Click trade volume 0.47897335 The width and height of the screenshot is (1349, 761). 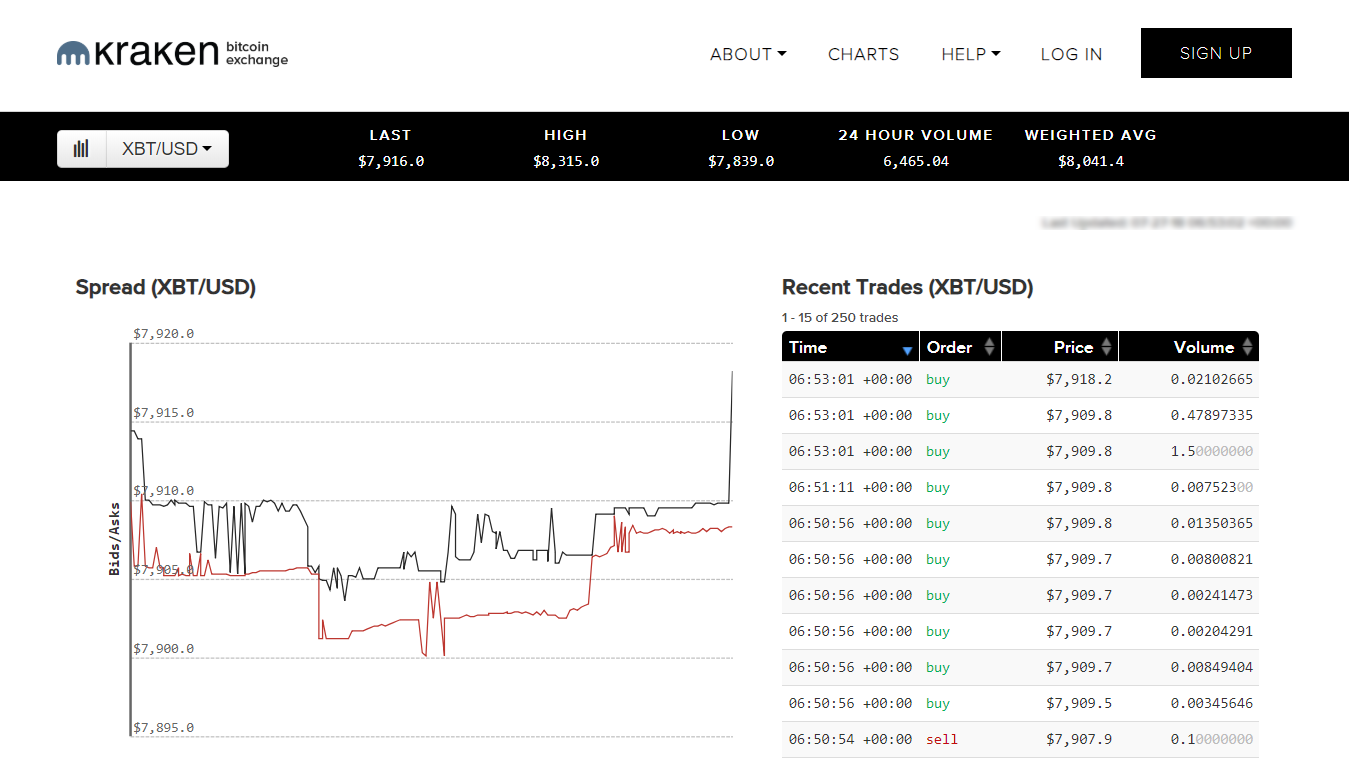point(1212,415)
